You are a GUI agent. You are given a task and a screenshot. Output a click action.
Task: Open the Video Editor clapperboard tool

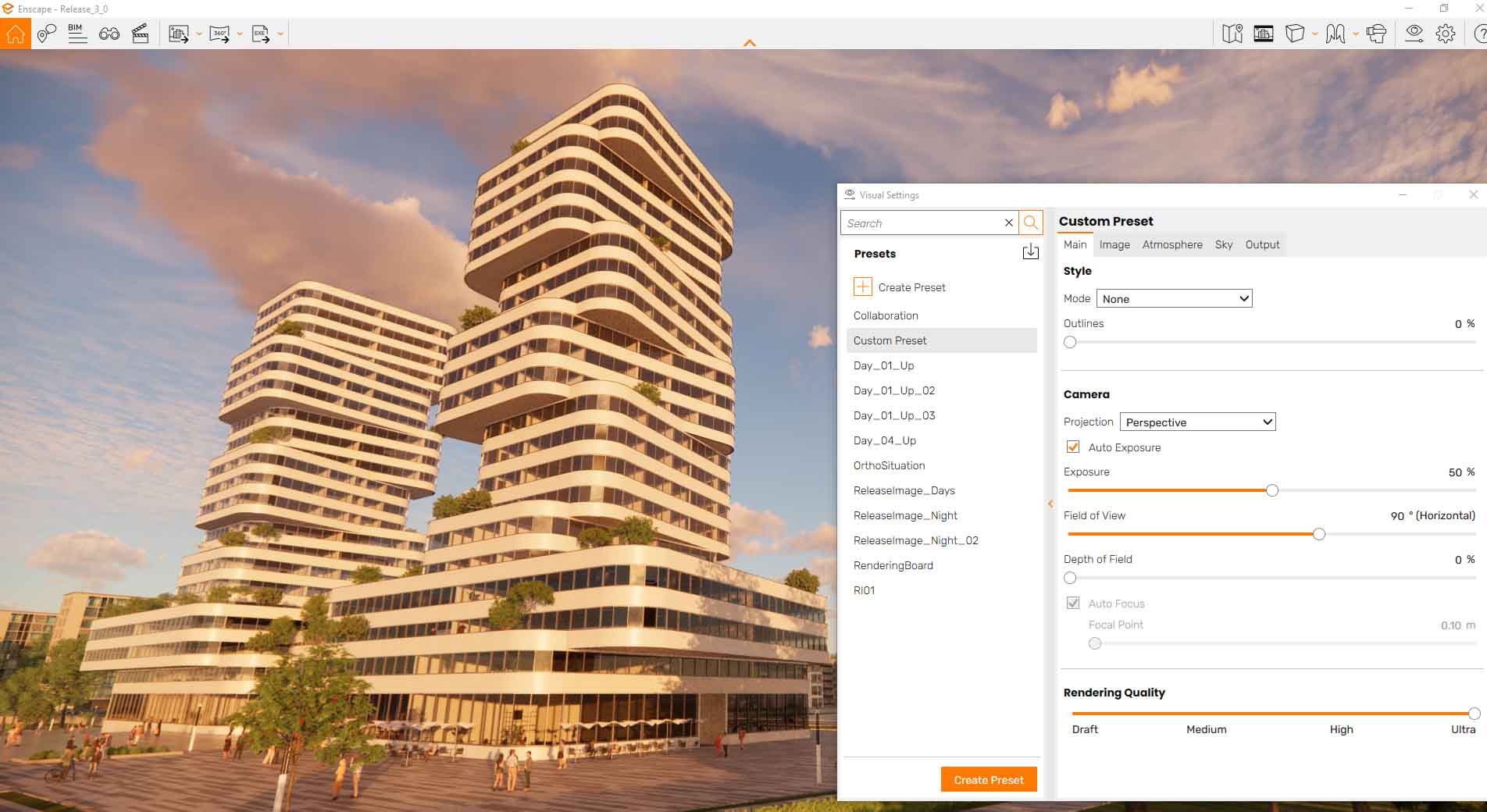(x=141, y=33)
